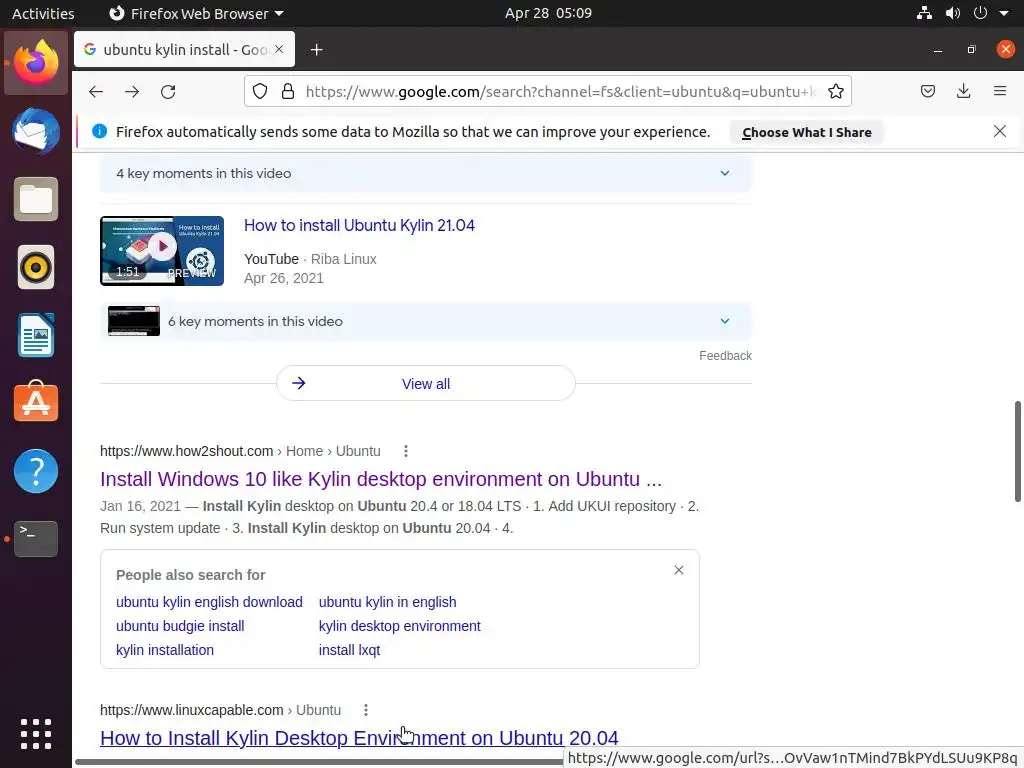Bookmark this page with the star
Screen dimensions: 1024x768
tap(835, 91)
